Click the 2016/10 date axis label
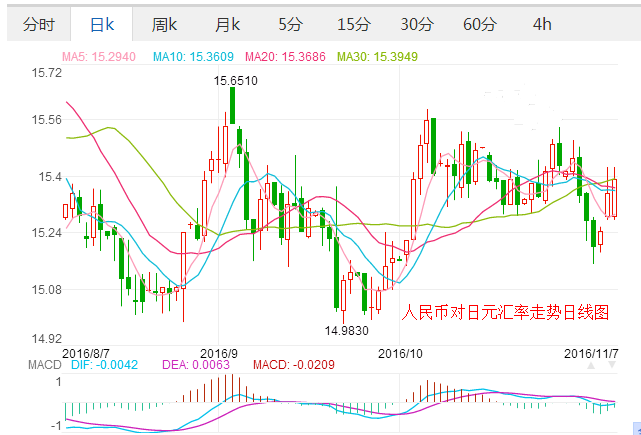641x435 pixels. (x=400, y=353)
